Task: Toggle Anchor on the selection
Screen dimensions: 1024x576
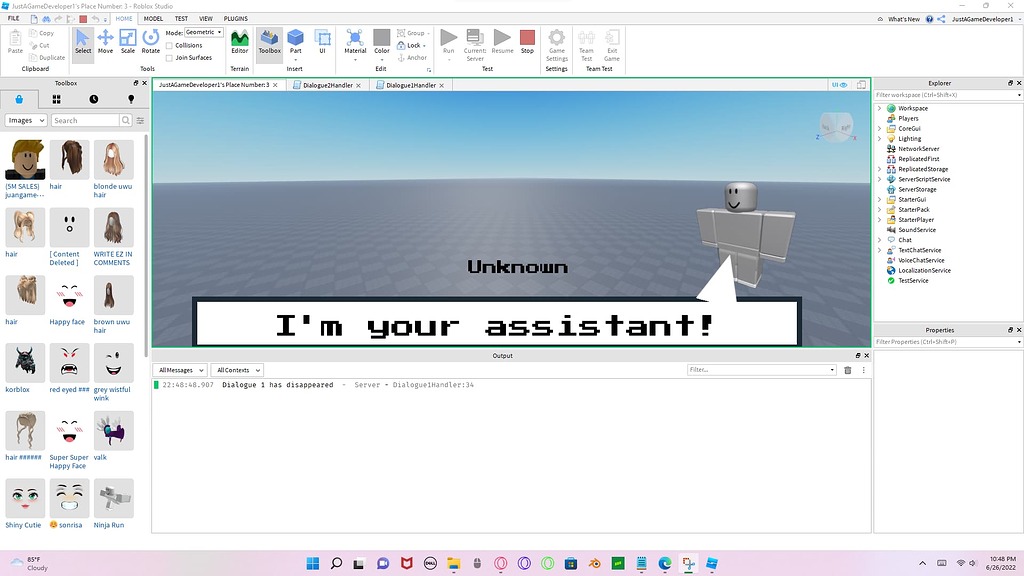Action: point(412,57)
